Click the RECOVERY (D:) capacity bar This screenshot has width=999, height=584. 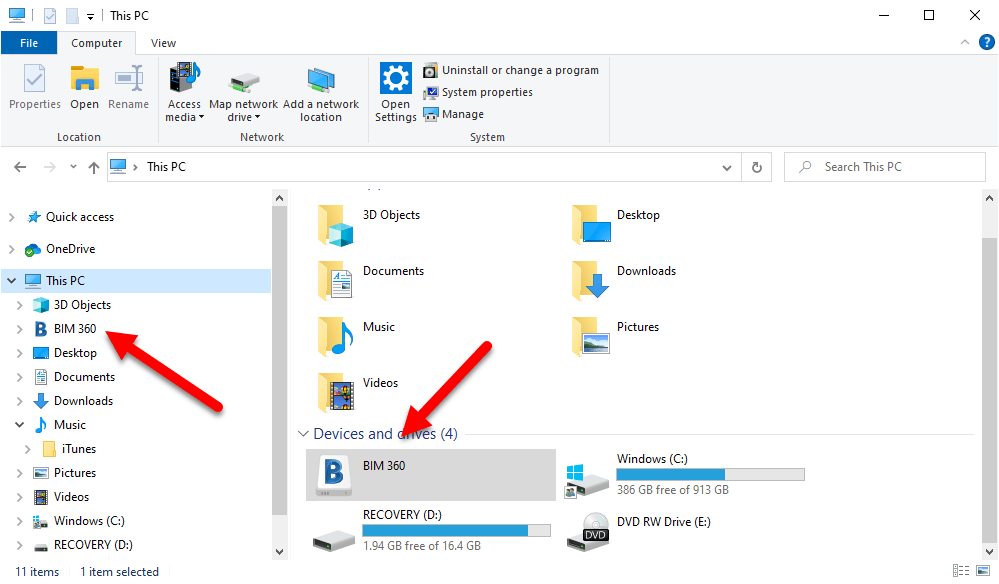(456, 531)
